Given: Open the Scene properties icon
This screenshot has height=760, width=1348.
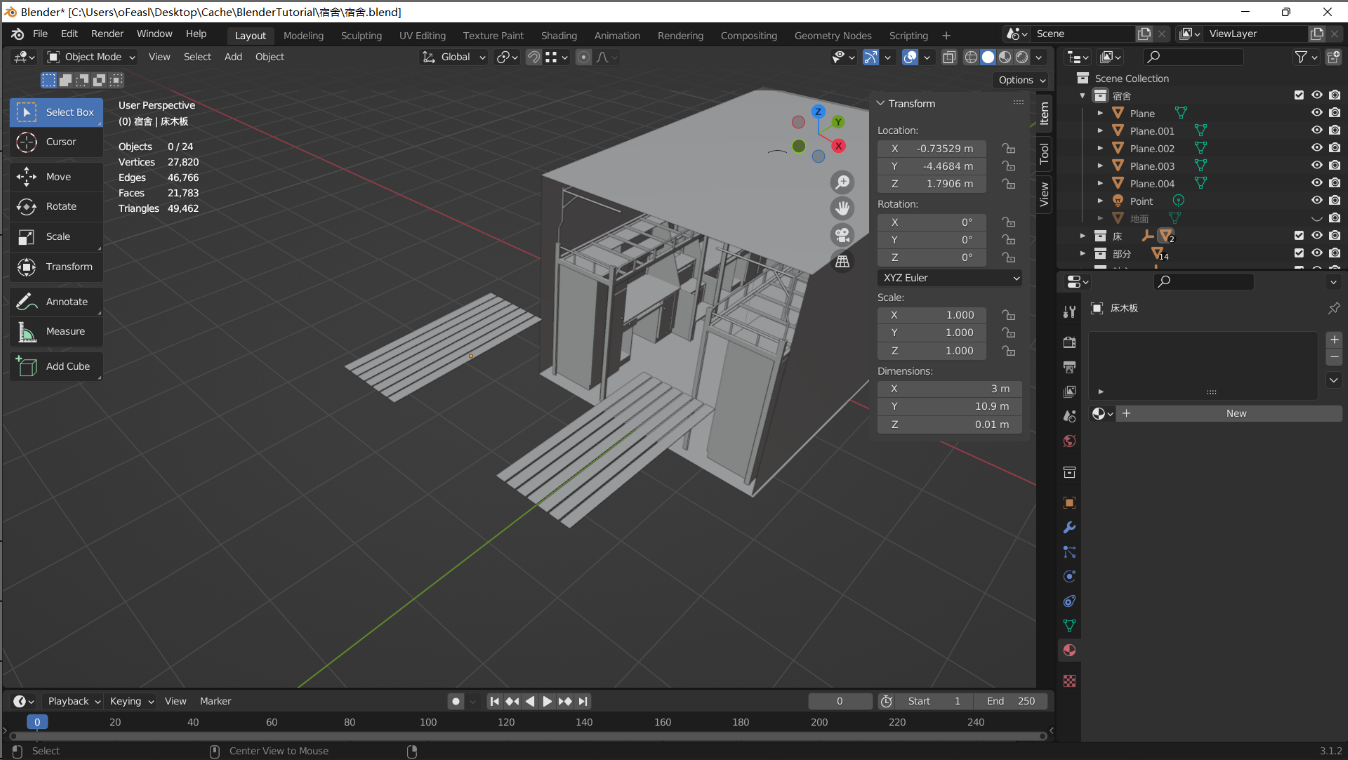Looking at the screenshot, I should tap(1069, 416).
